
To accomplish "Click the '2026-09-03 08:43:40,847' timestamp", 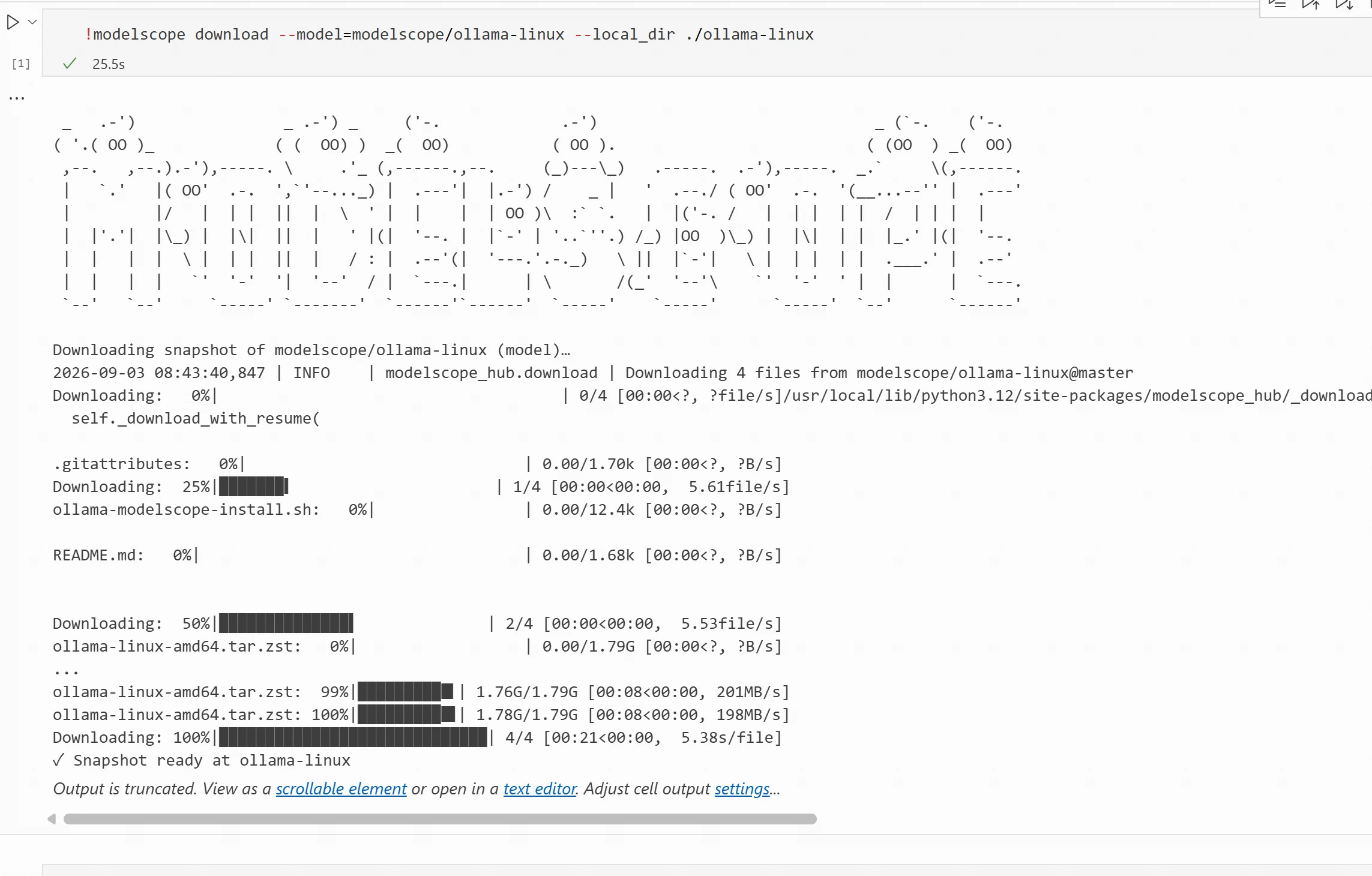I will [x=159, y=373].
